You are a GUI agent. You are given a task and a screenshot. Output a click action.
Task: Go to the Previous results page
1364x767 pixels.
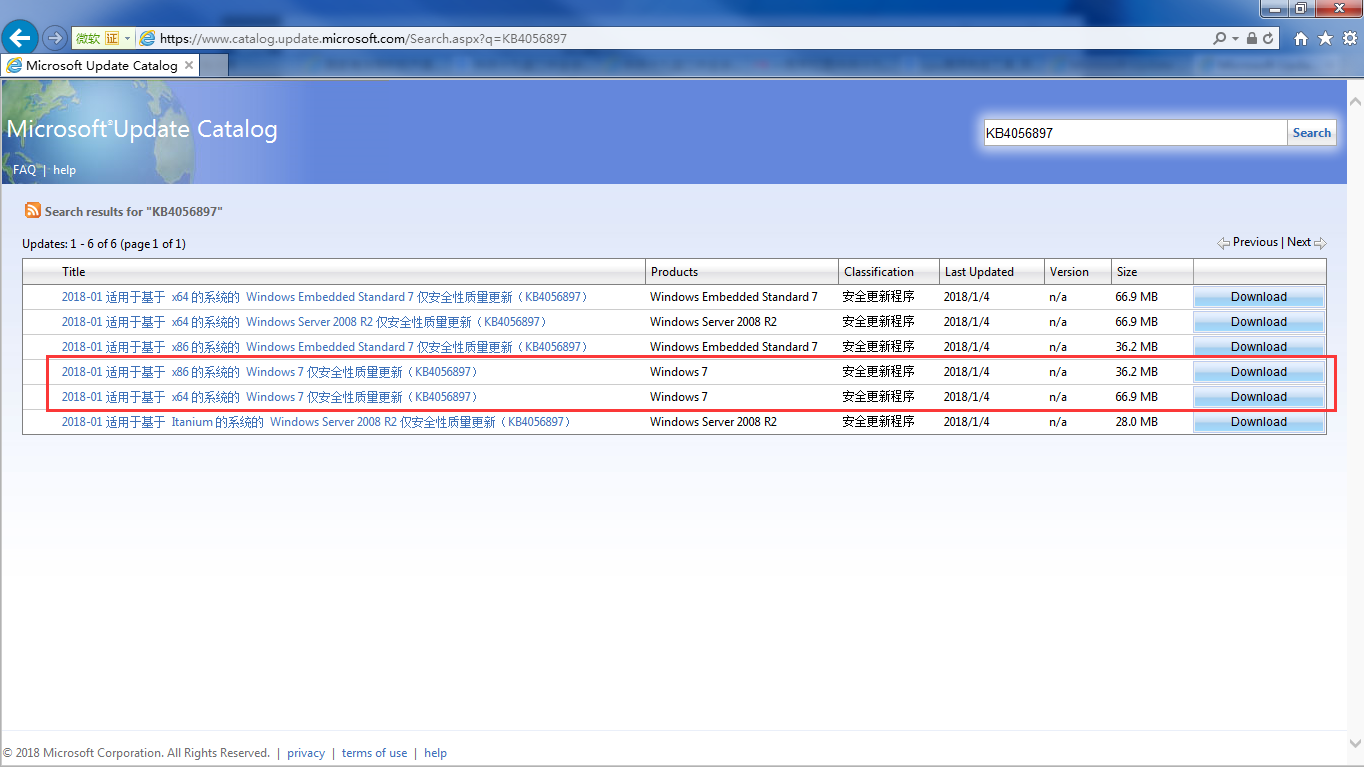[1255, 242]
